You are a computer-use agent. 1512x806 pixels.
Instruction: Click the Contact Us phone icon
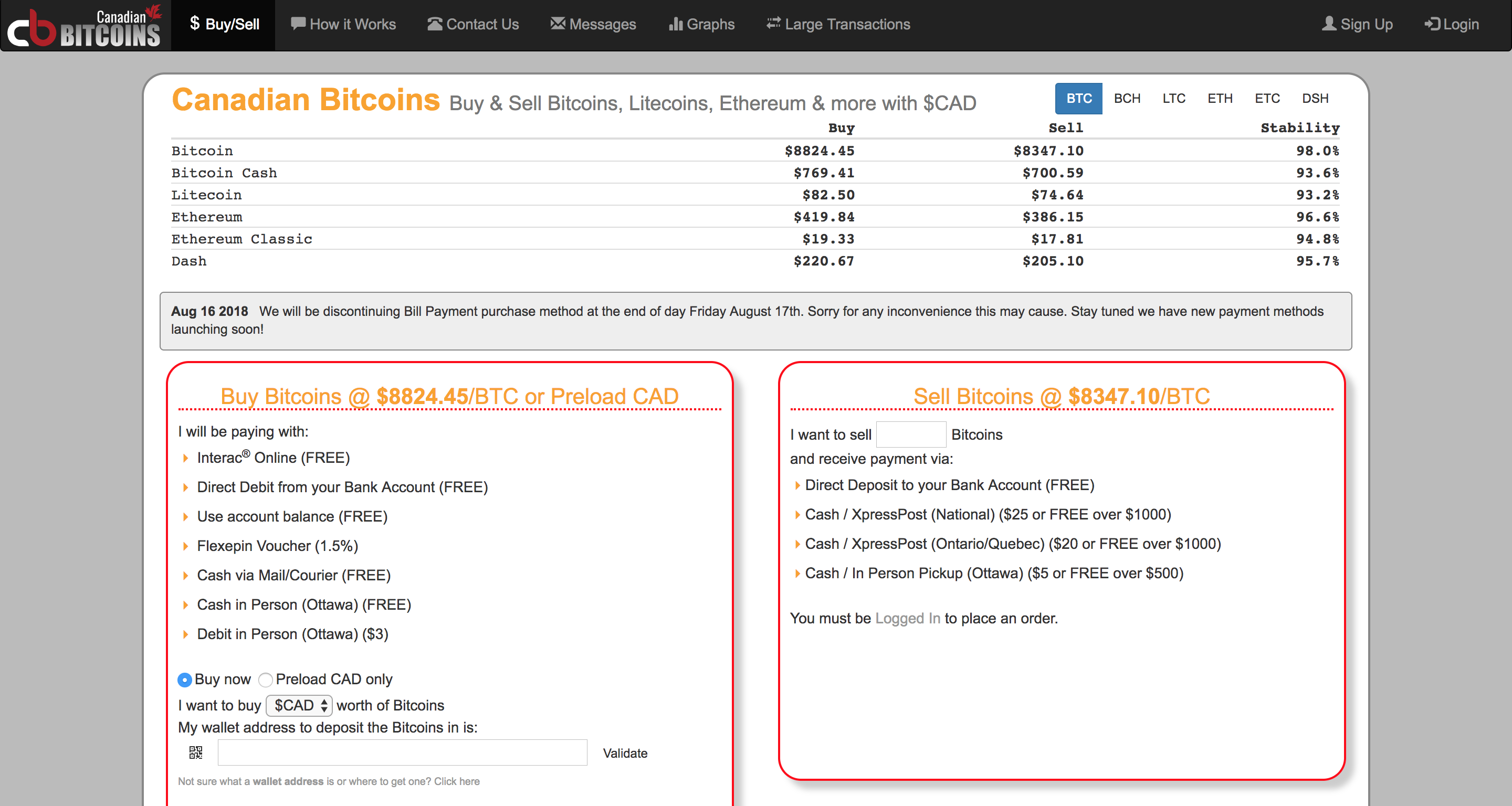click(435, 24)
